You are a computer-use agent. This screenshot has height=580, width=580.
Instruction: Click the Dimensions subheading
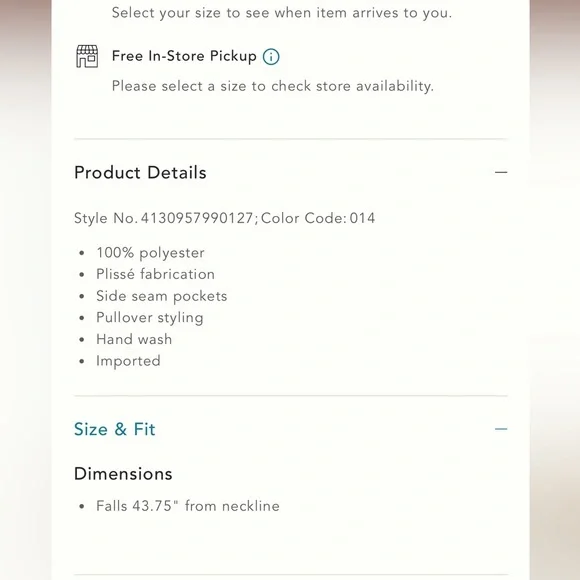123,474
